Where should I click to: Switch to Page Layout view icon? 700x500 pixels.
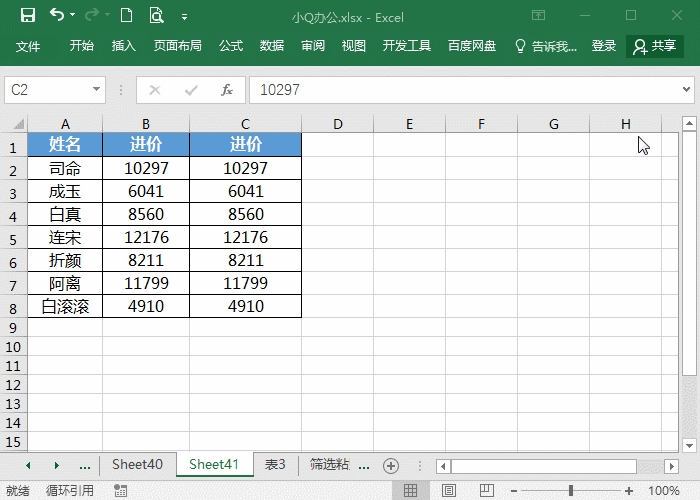coord(449,491)
